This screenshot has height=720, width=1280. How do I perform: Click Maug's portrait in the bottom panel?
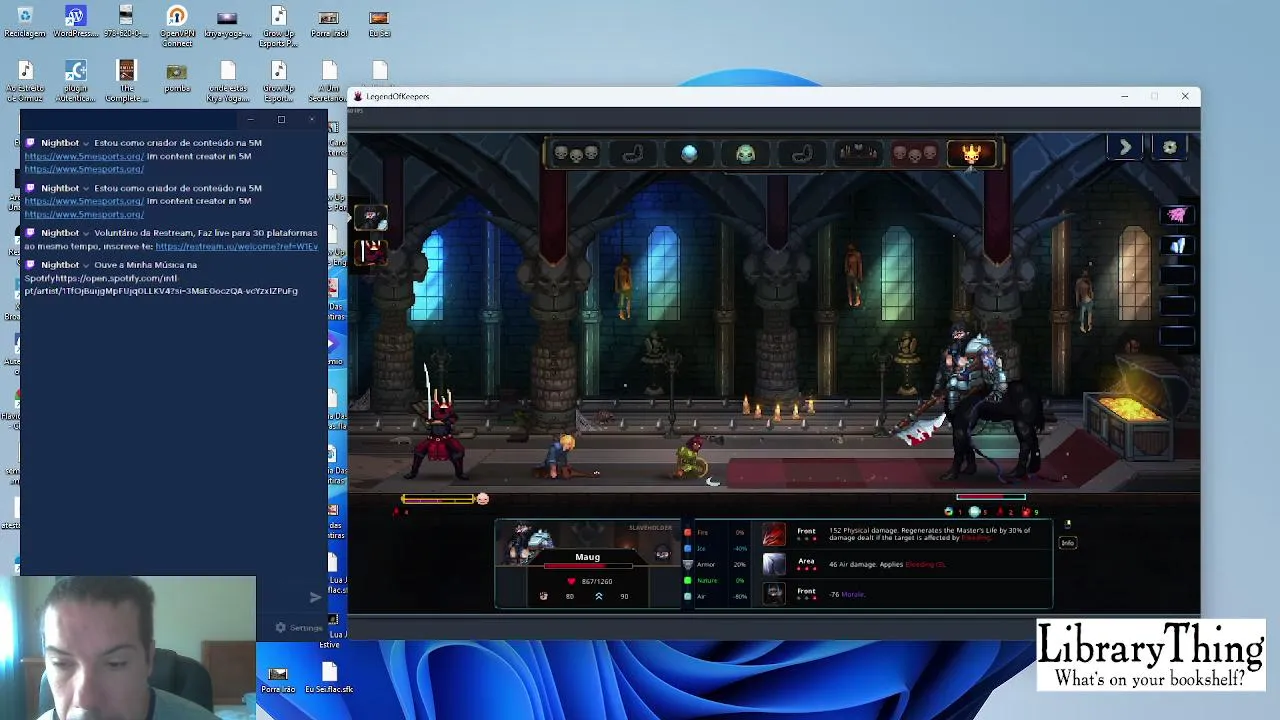[530, 542]
